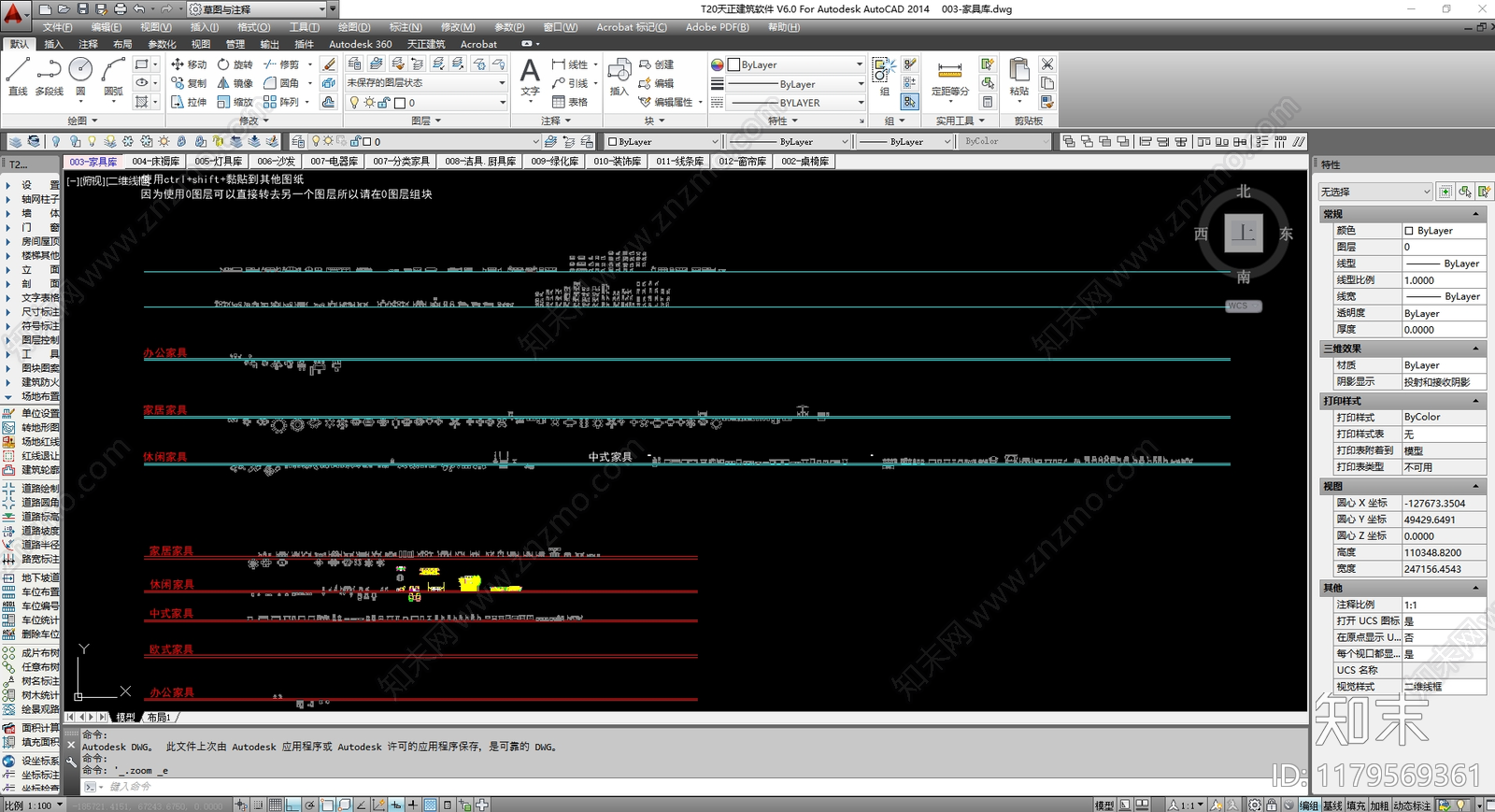Image resolution: width=1495 pixels, height=812 pixels.
Task: Switch to the 插入 ribbon tab
Action: click(x=54, y=44)
